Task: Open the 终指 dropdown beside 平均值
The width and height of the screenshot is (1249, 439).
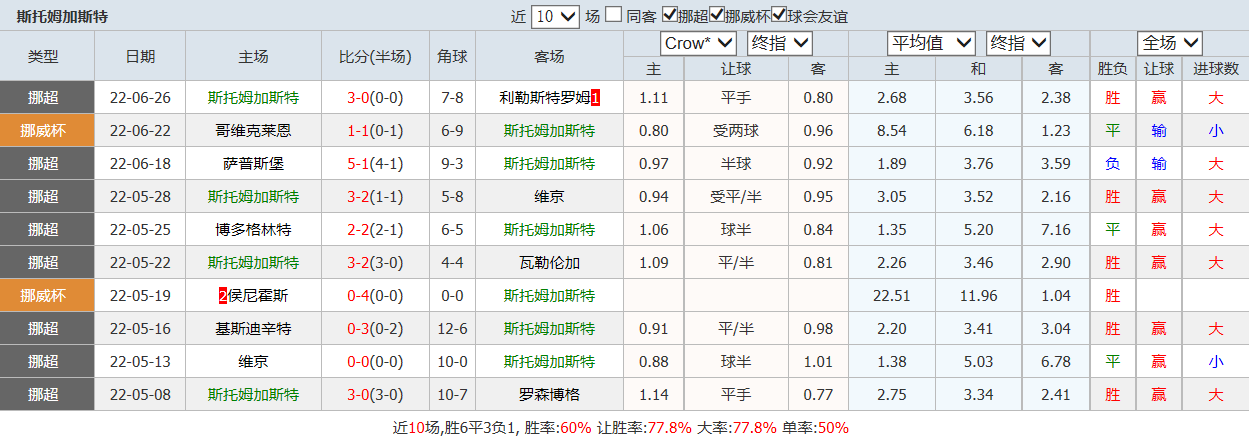Action: 1017,43
